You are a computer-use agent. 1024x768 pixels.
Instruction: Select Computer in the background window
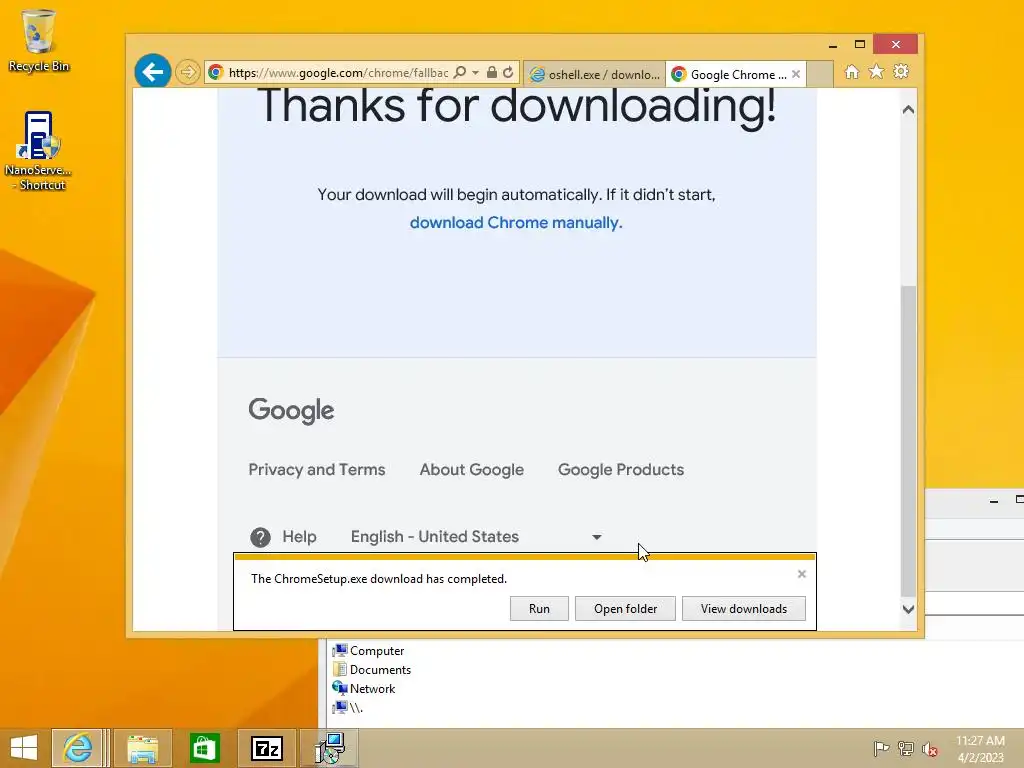tap(369, 651)
